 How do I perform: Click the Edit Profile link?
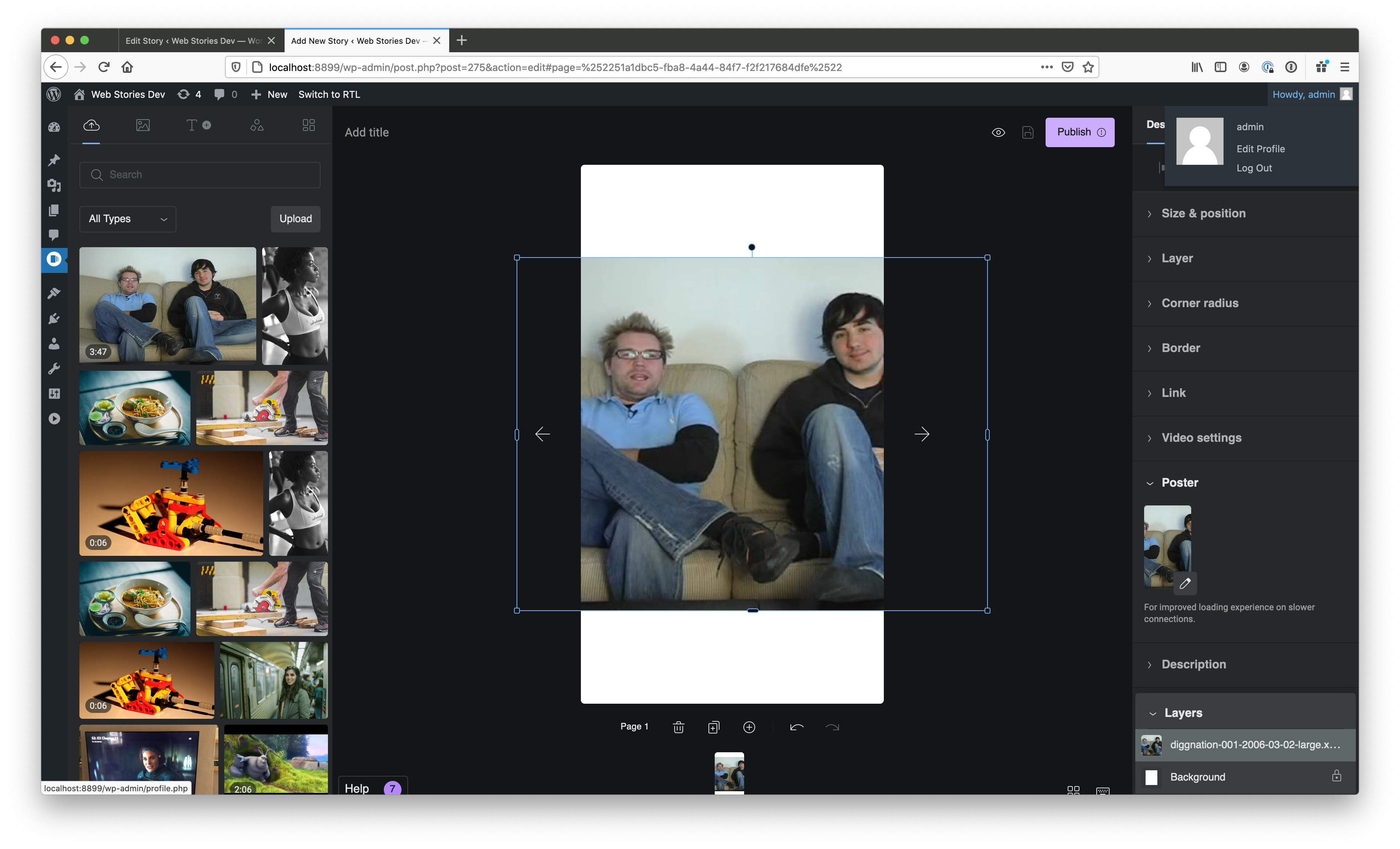[1260, 149]
